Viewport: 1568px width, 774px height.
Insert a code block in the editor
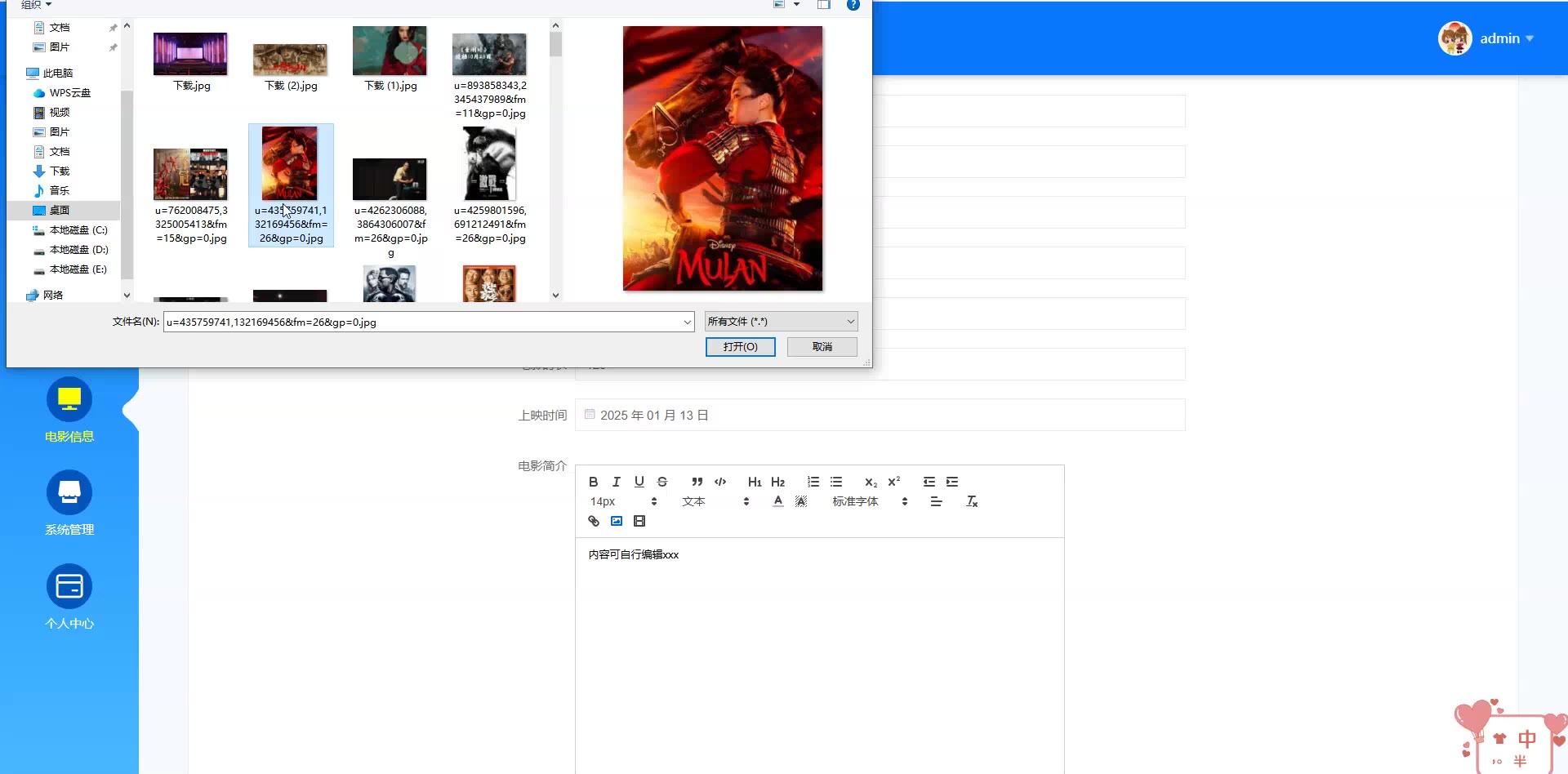pos(720,482)
